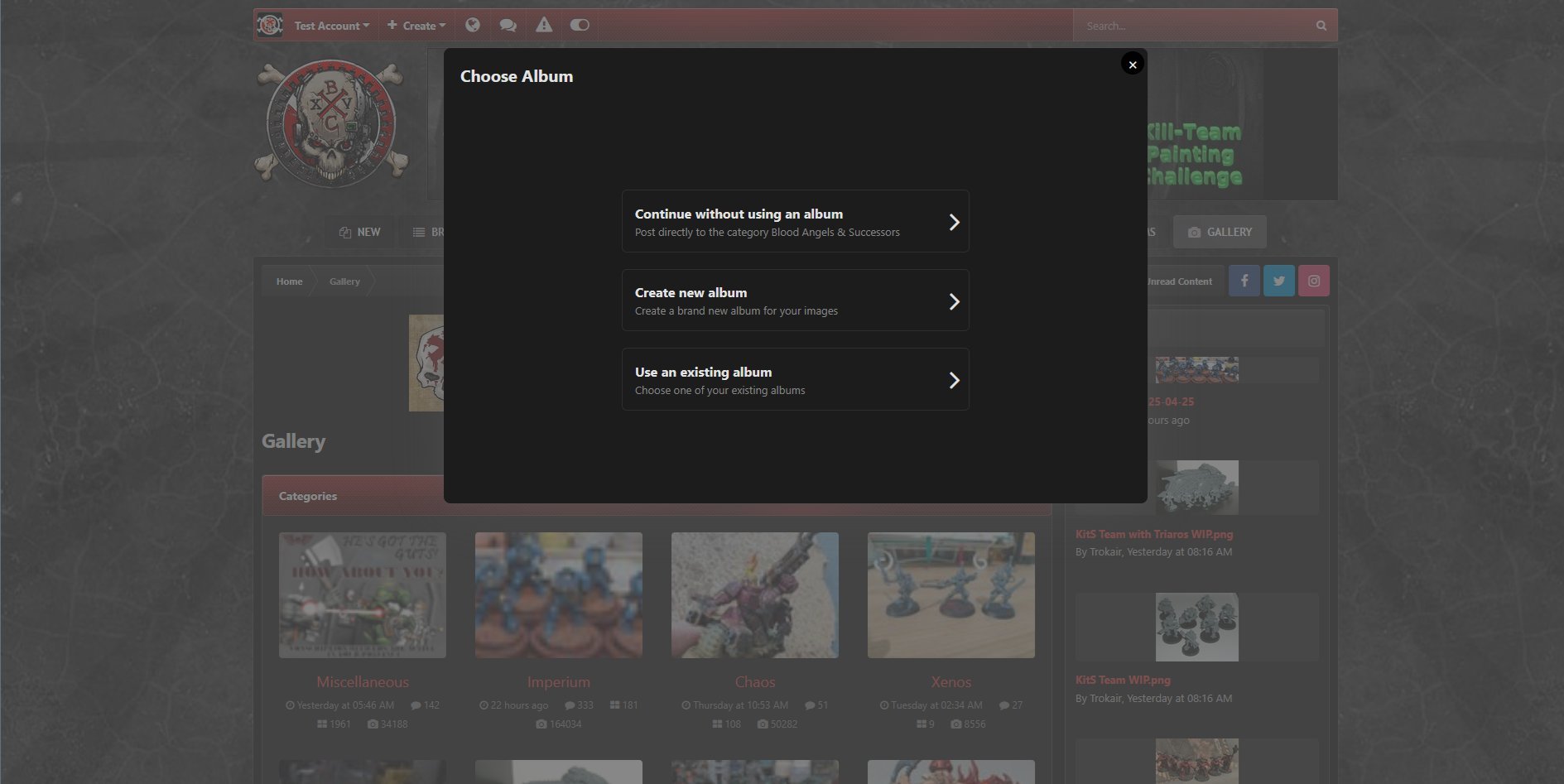Screen dimensions: 1564x784
Task: Select Continue without using an album
Action: point(795,222)
